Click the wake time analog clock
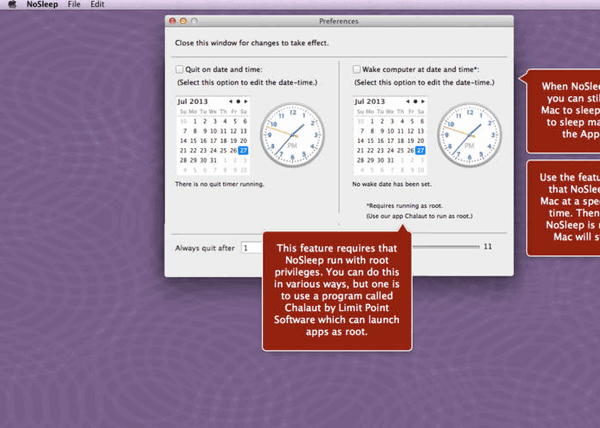 click(470, 135)
